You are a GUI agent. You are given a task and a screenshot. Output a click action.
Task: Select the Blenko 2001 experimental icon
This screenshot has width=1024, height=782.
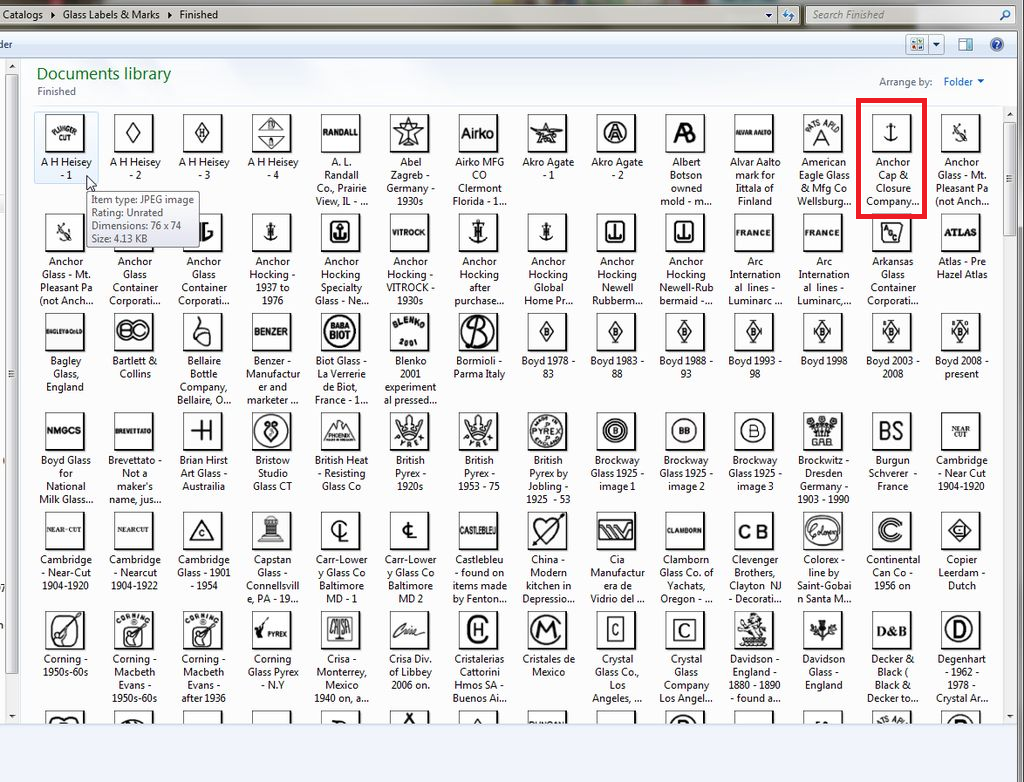410,333
